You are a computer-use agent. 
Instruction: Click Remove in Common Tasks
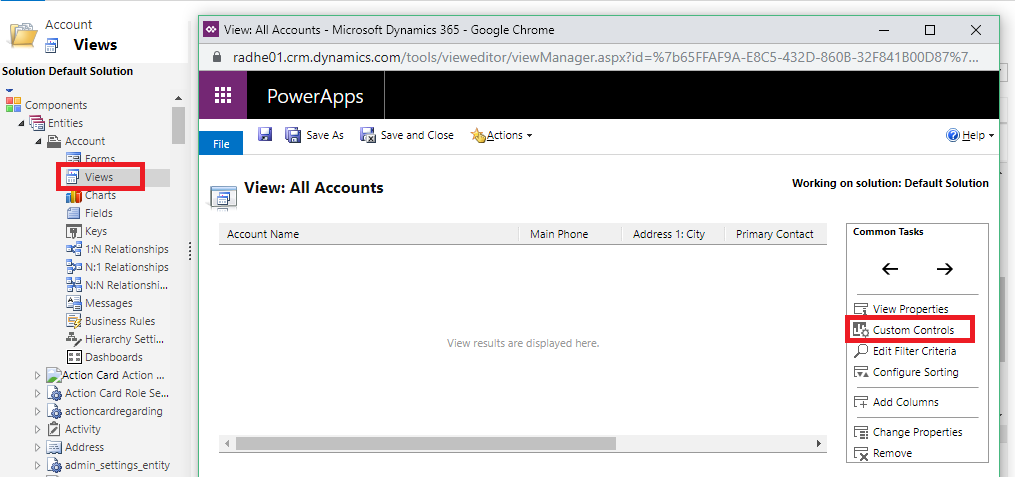tap(883, 453)
